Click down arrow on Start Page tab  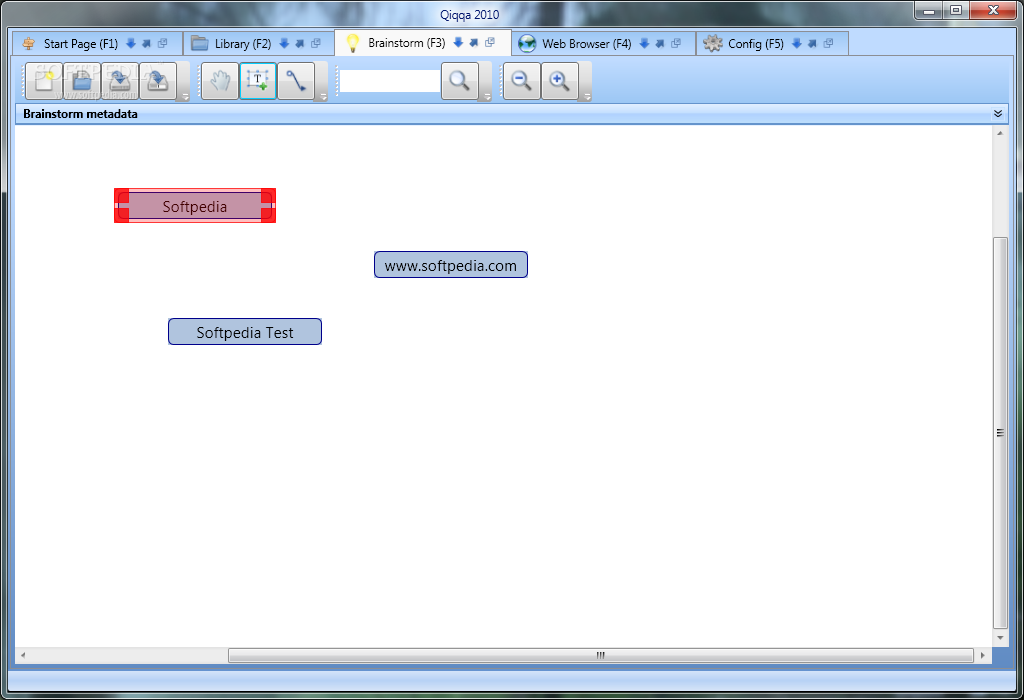tap(131, 43)
